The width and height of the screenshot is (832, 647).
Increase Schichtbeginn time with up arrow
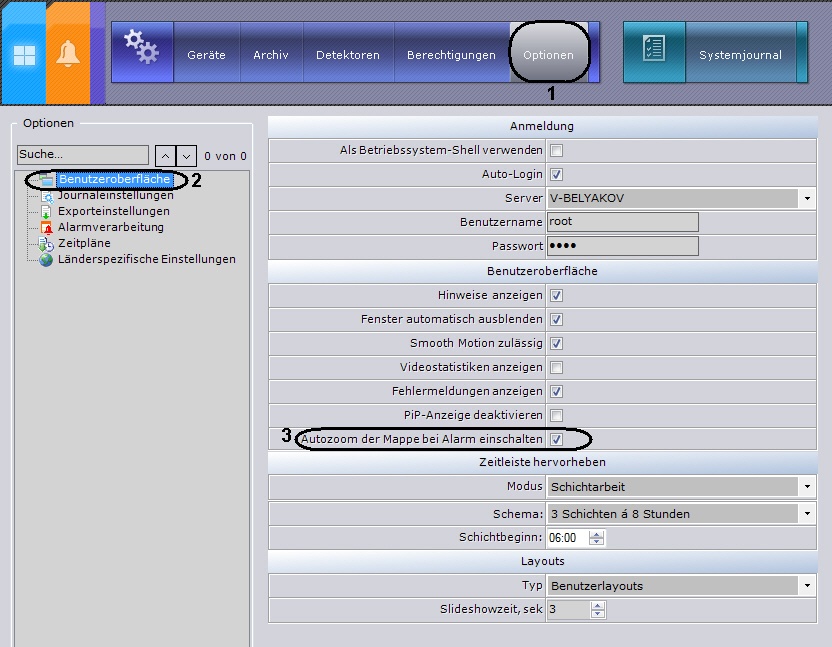(596, 534)
